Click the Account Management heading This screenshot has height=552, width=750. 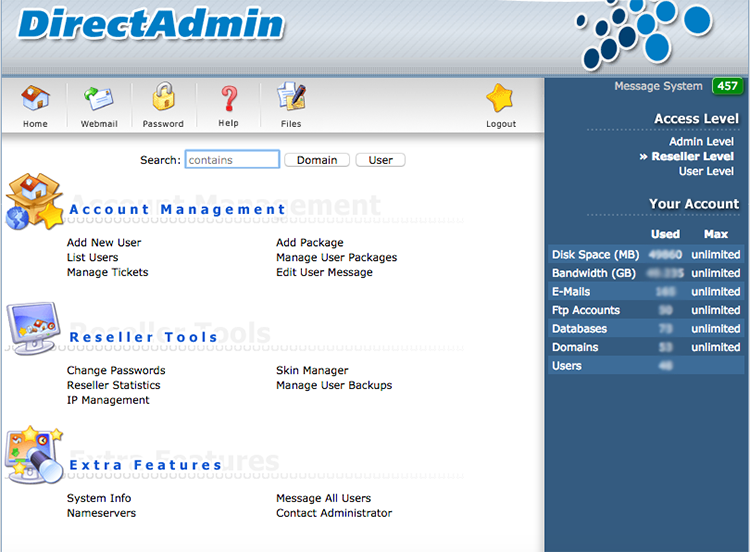point(177,210)
